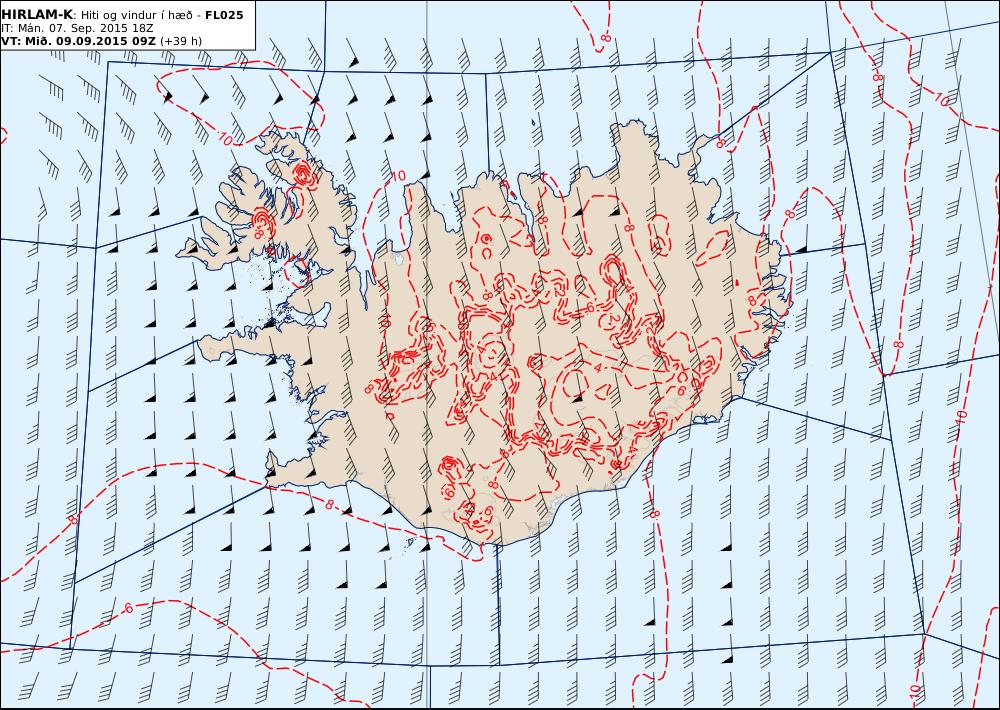Click the 6 isotherm label over the sea
This screenshot has width=1000, height=710.
click(x=129, y=608)
